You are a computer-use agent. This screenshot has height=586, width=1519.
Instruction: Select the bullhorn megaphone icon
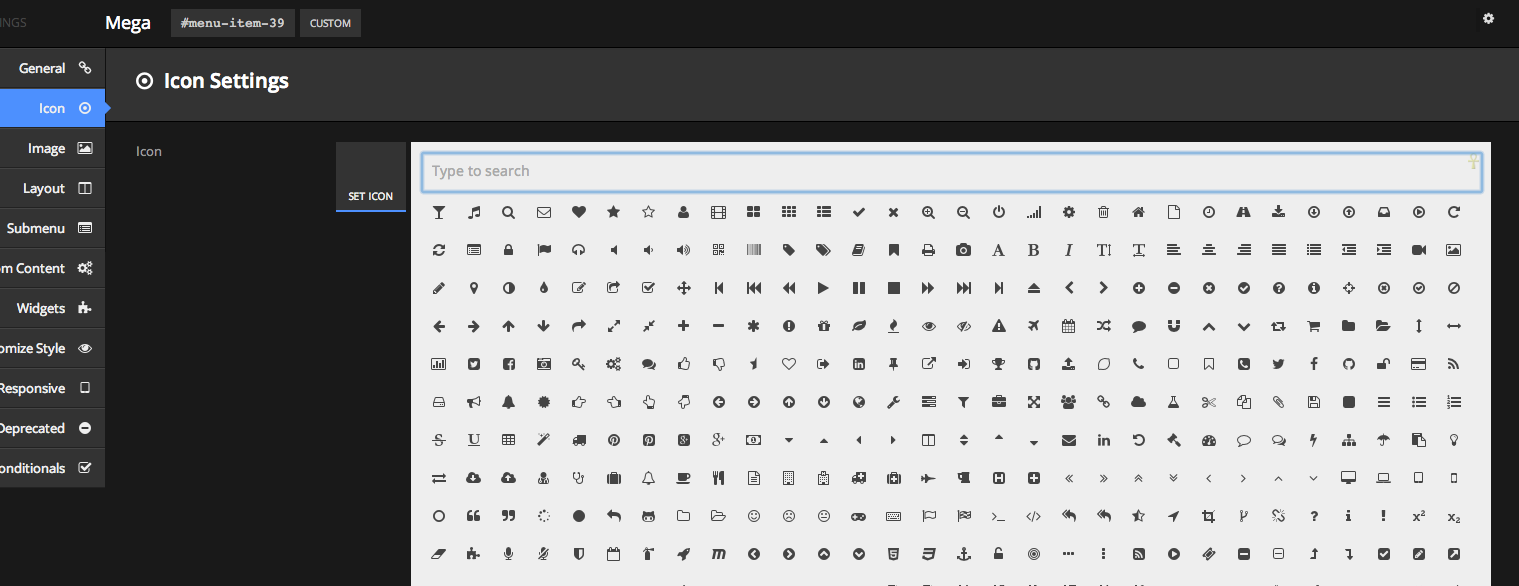[474, 402]
